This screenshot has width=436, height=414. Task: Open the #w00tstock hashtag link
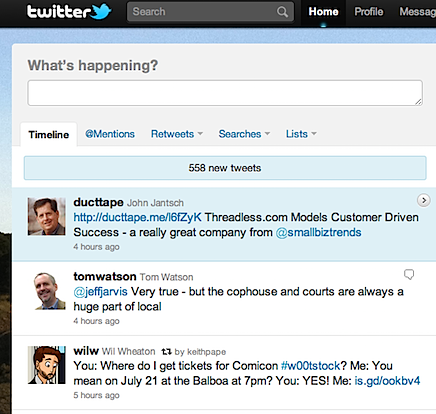(311, 366)
